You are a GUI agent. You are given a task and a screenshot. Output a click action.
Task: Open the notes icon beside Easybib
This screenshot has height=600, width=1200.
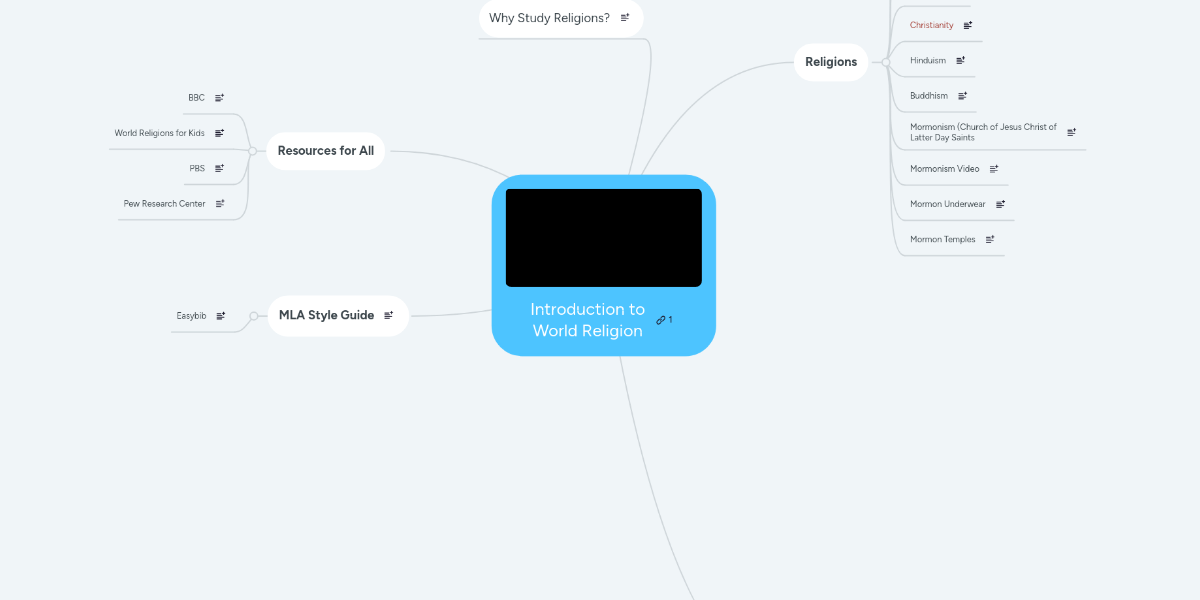point(220,315)
